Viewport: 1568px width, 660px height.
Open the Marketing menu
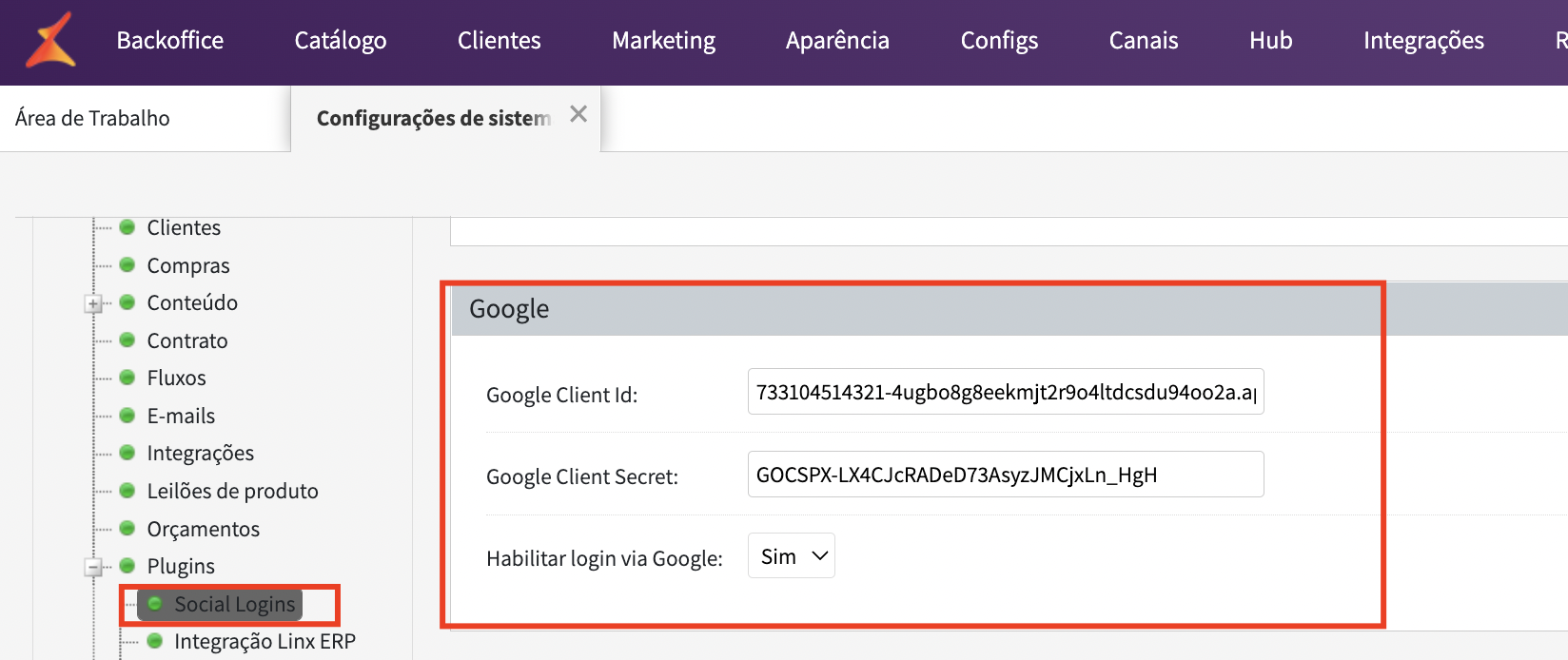click(x=664, y=41)
